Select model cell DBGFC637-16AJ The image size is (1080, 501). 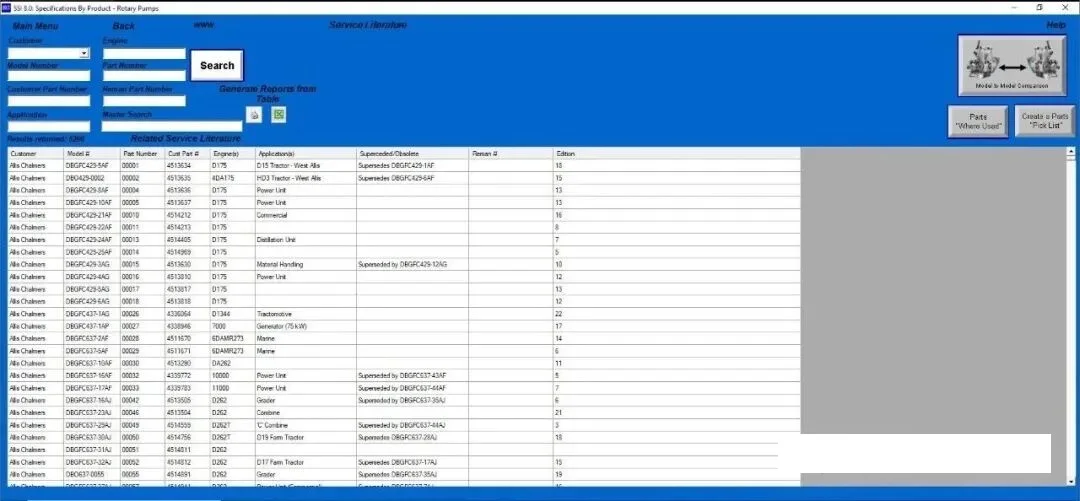click(x=92, y=400)
